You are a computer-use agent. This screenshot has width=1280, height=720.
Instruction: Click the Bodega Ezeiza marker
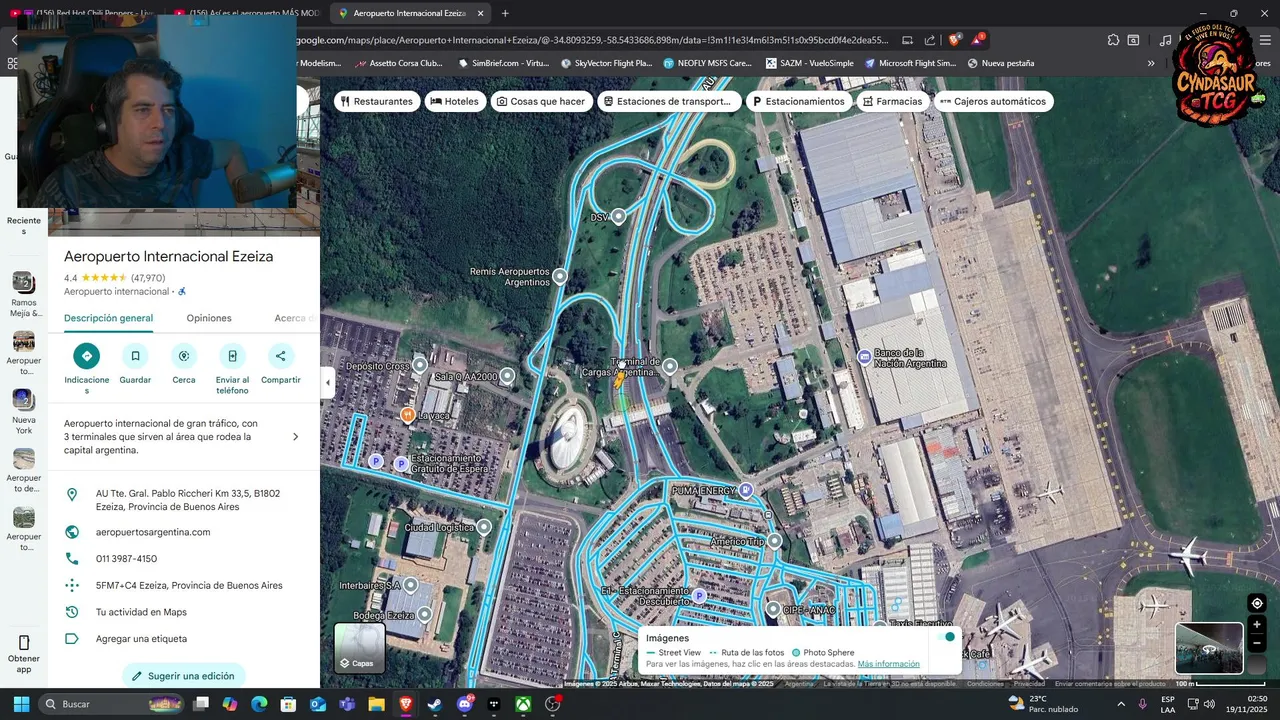425,614
